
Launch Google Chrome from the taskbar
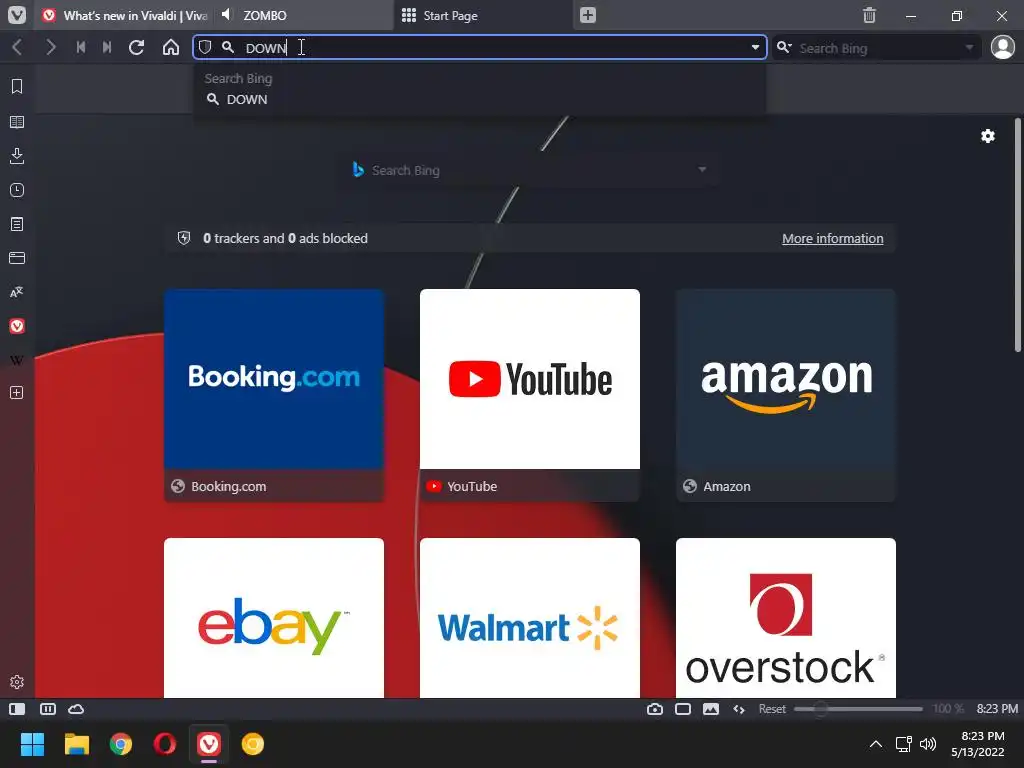(x=121, y=744)
